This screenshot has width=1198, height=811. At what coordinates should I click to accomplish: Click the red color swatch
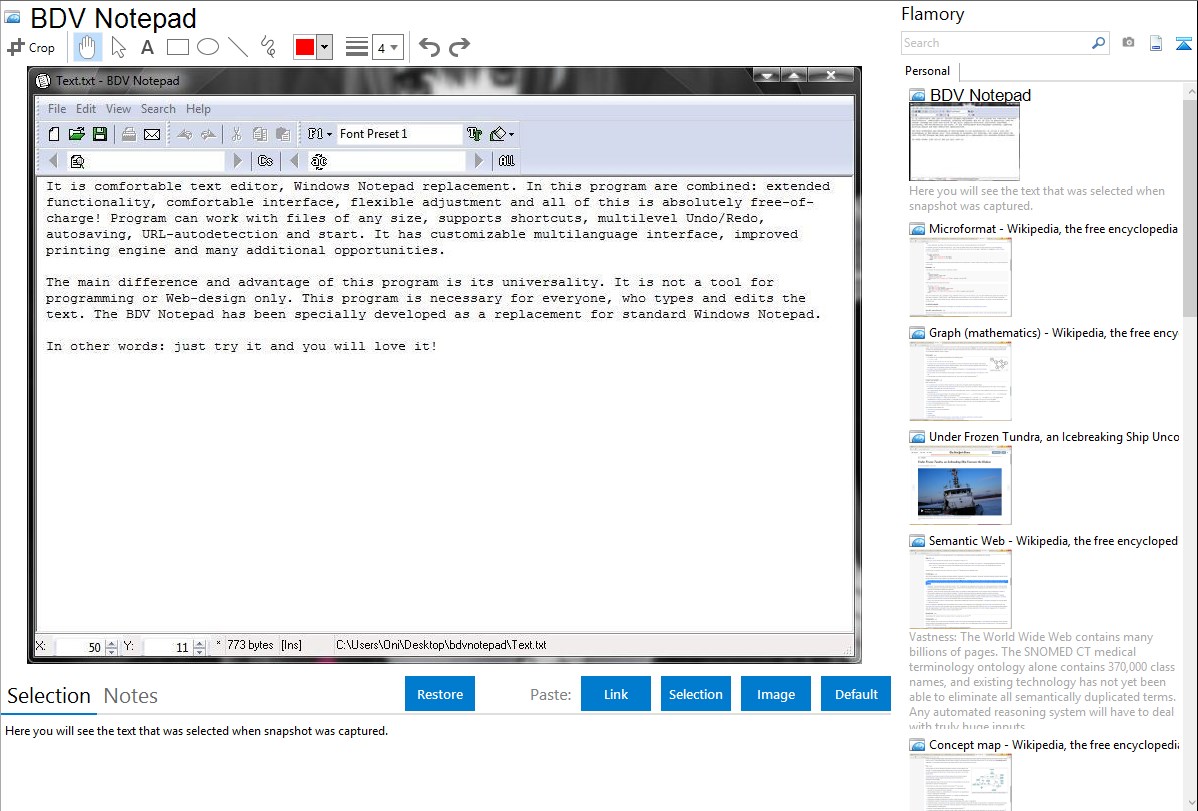tap(305, 47)
